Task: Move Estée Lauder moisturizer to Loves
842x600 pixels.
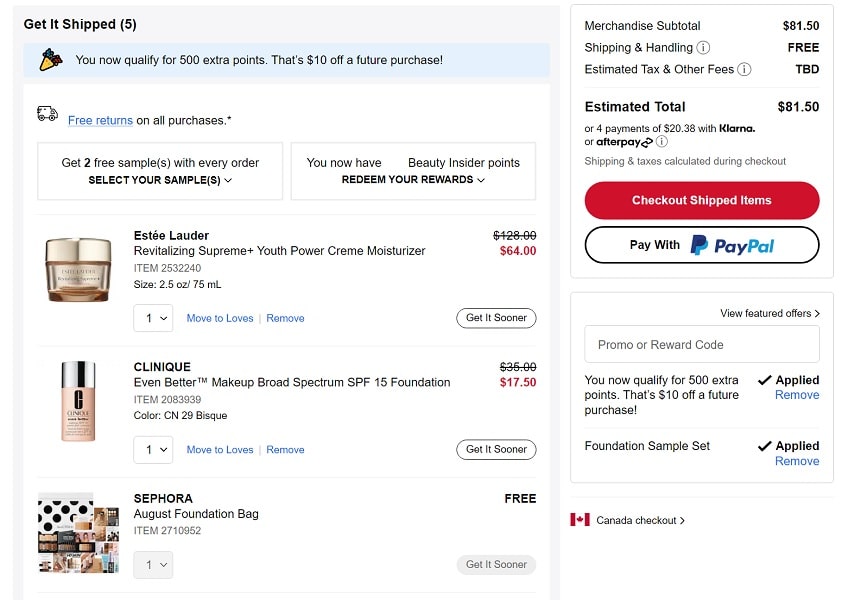Action: [x=220, y=318]
